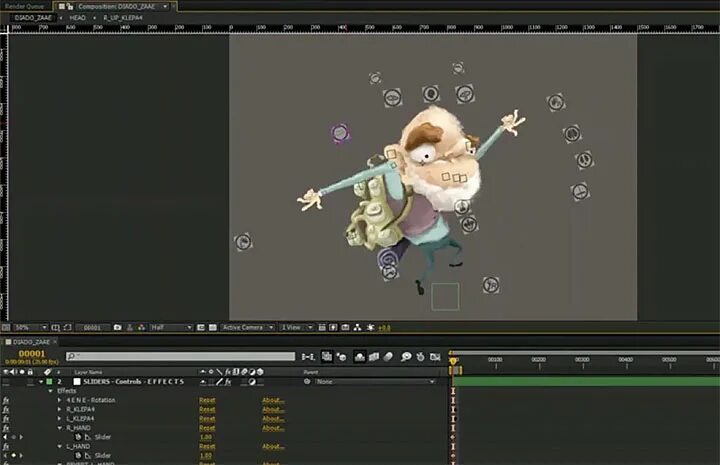Click the +0.0 exposure value
The image size is (720, 465).
point(384,328)
